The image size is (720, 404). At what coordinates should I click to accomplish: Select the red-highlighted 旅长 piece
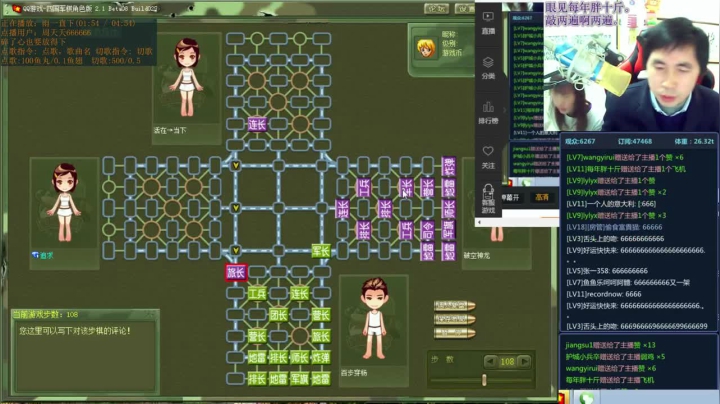pyautogui.click(x=236, y=272)
